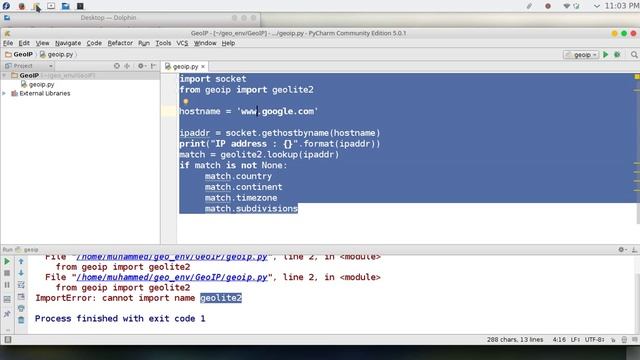Toggle tool window buttons in status bar corner
Screen dimensions: 640x360
coord(8,340)
